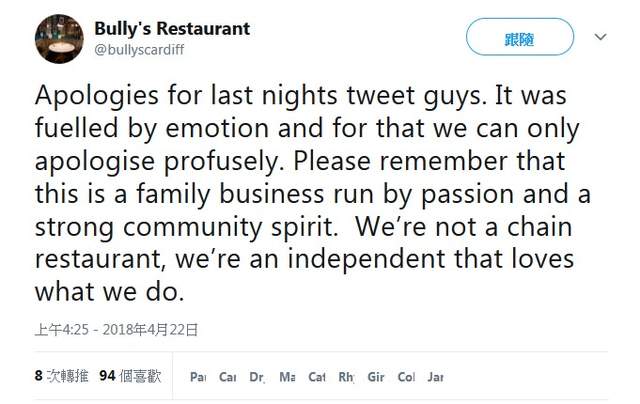Click the 'Gir' liker avatar
The width and height of the screenshot is (640, 404).
tap(376, 378)
